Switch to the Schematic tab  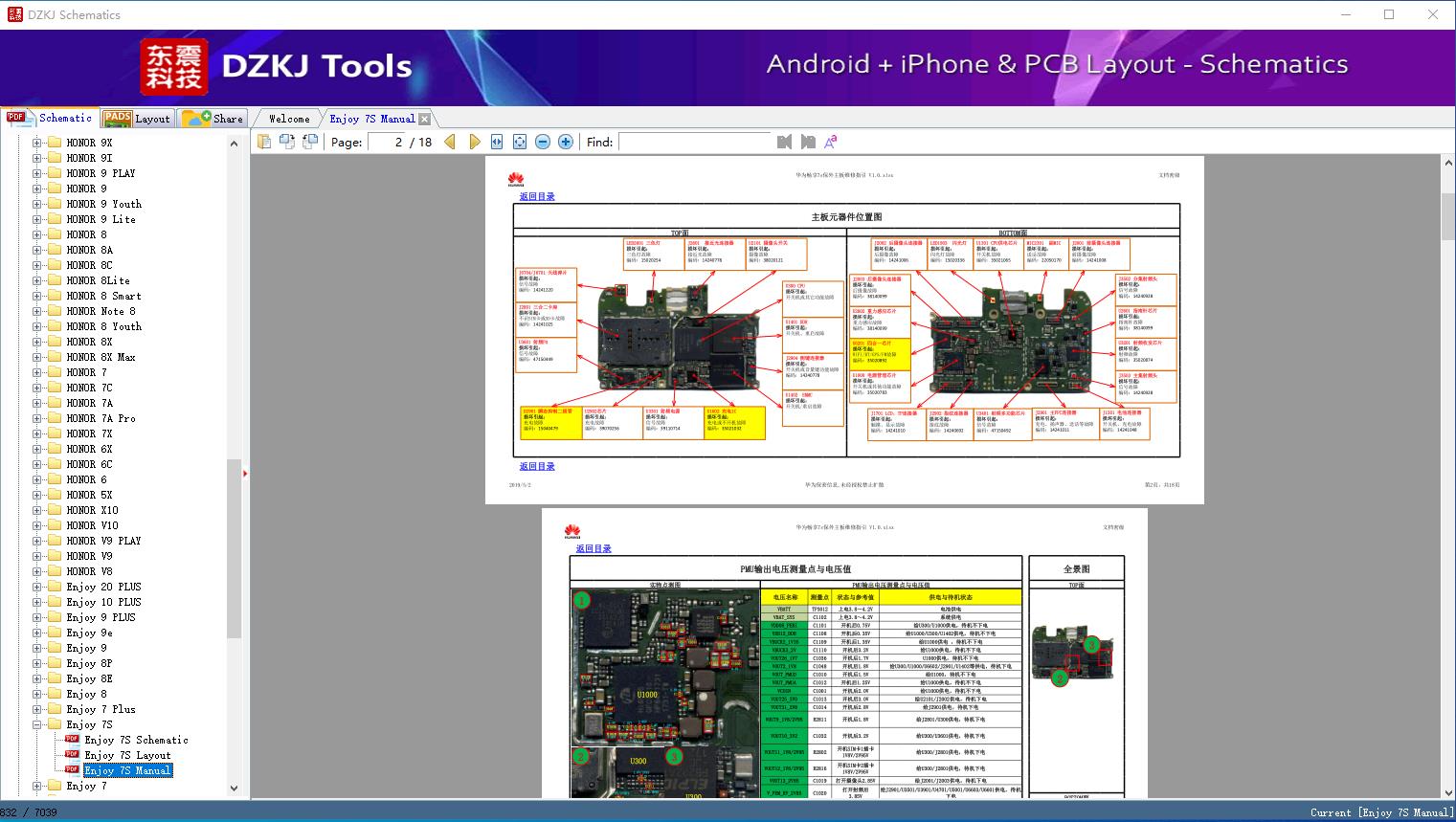coord(50,118)
